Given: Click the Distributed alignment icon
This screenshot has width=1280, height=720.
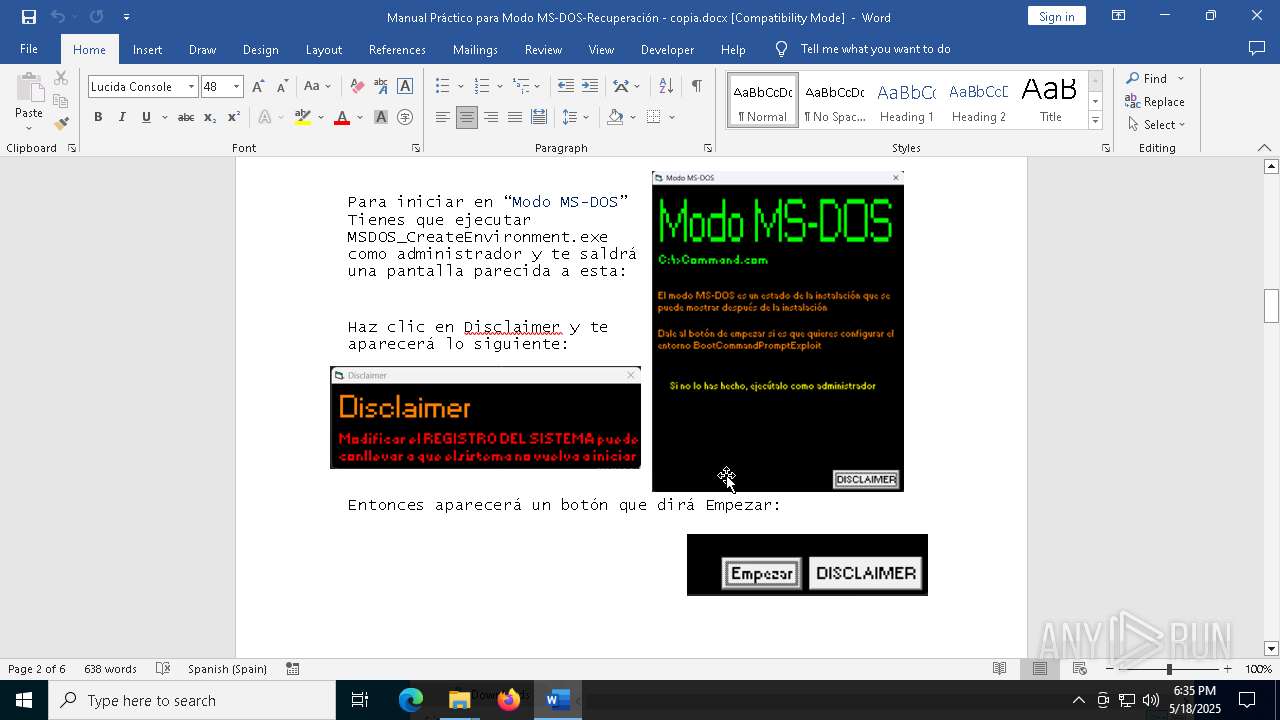Looking at the screenshot, I should pos(539,117).
